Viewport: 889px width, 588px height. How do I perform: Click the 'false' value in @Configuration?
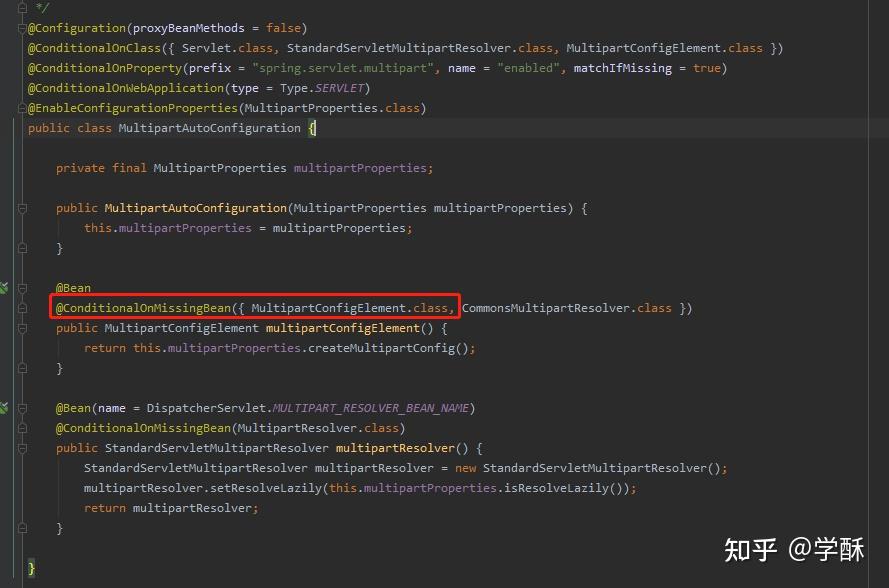(283, 28)
